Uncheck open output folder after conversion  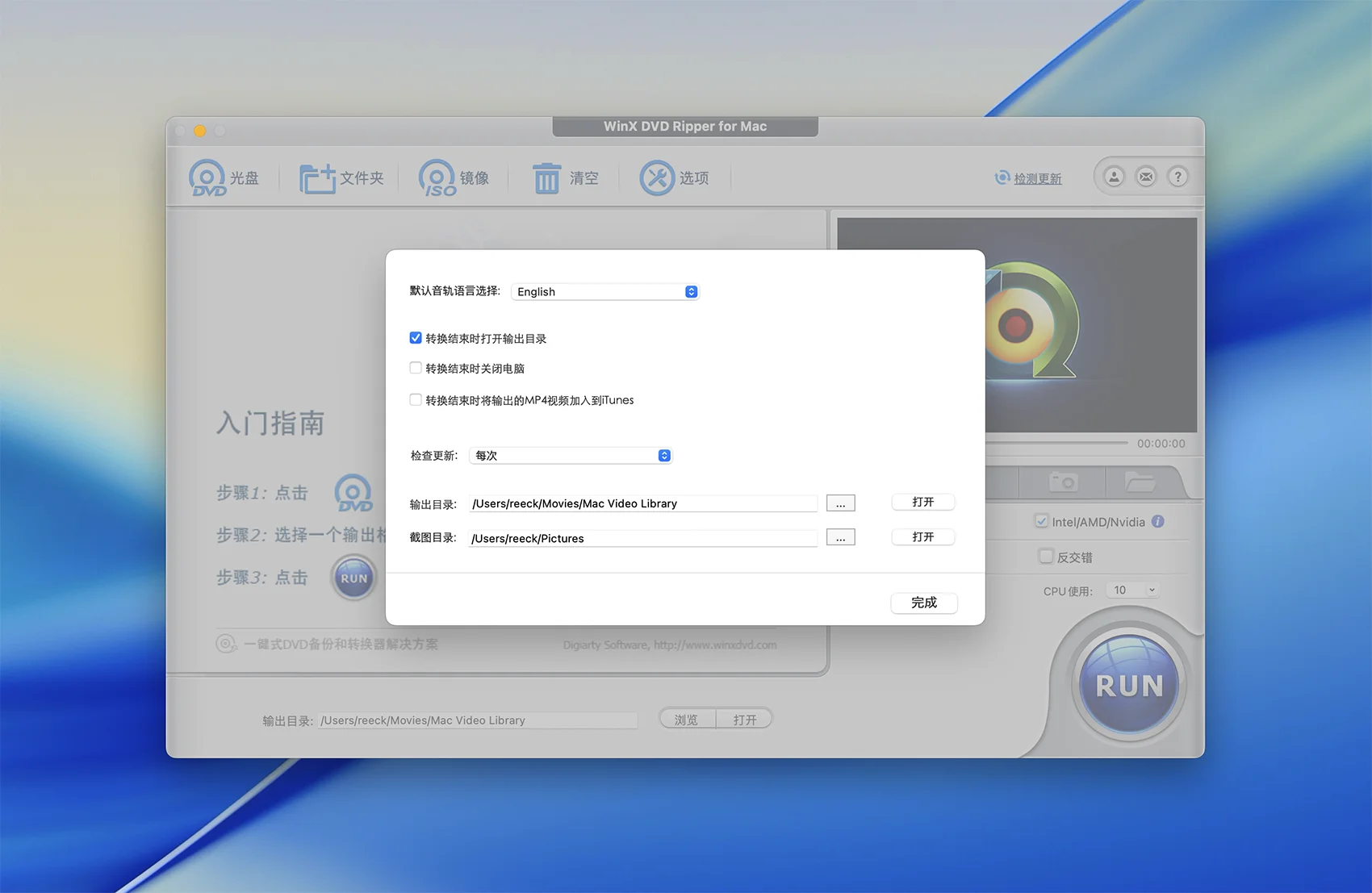(x=416, y=338)
